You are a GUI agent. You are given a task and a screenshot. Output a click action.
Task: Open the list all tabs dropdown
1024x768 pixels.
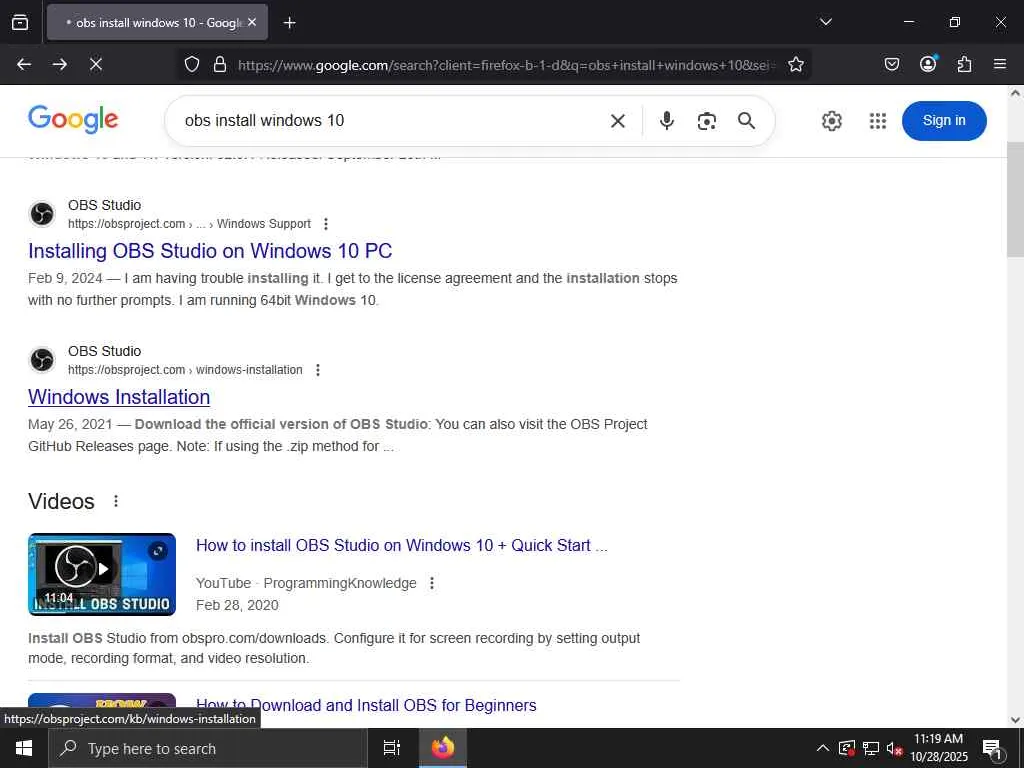(x=825, y=22)
